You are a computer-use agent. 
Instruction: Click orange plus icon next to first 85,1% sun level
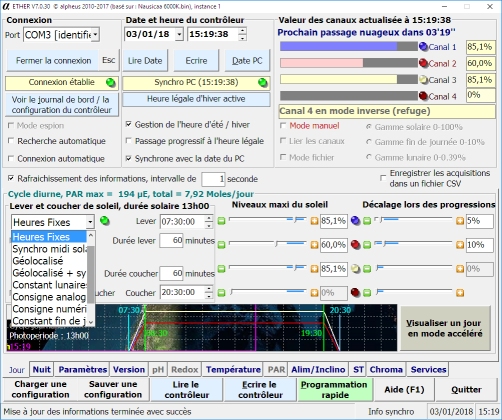pos(314,221)
